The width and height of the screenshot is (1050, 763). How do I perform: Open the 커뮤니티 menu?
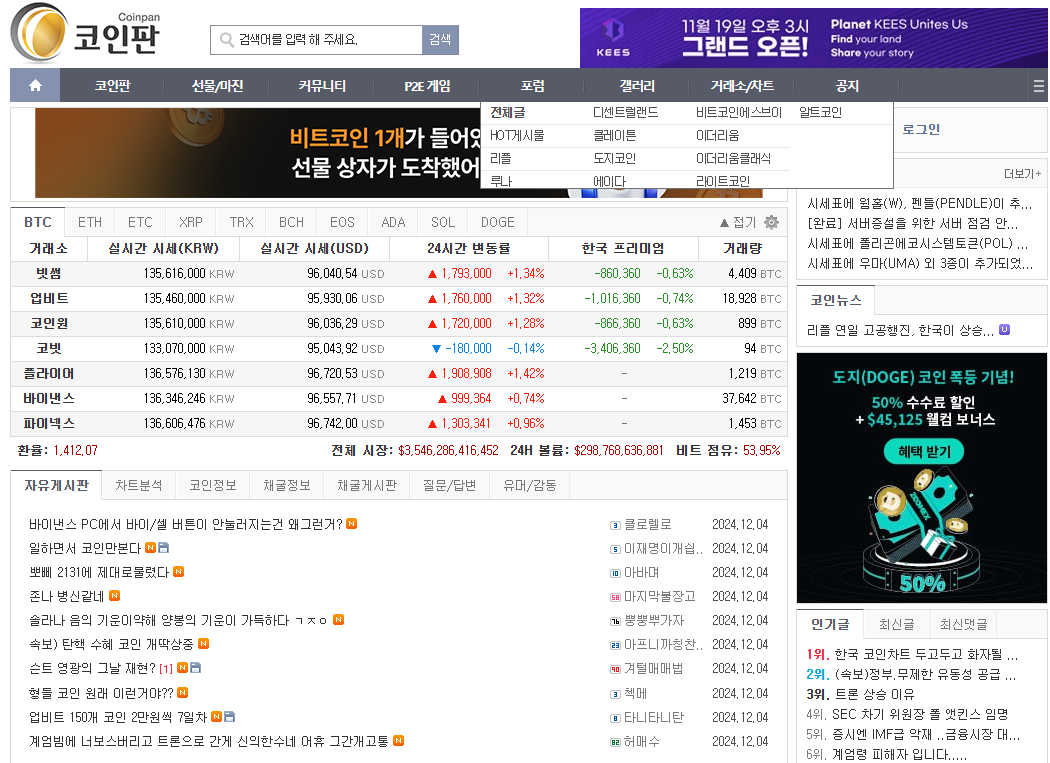pyautogui.click(x=322, y=86)
